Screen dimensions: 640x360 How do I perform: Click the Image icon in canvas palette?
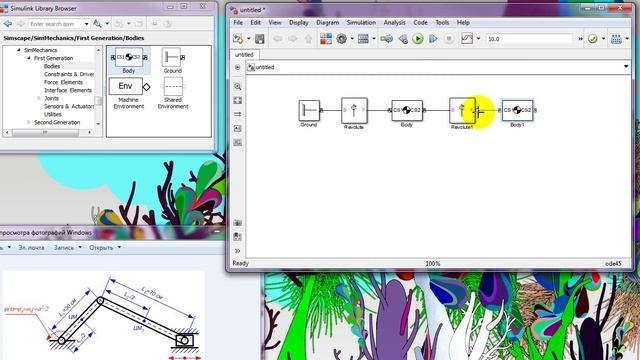click(x=238, y=142)
